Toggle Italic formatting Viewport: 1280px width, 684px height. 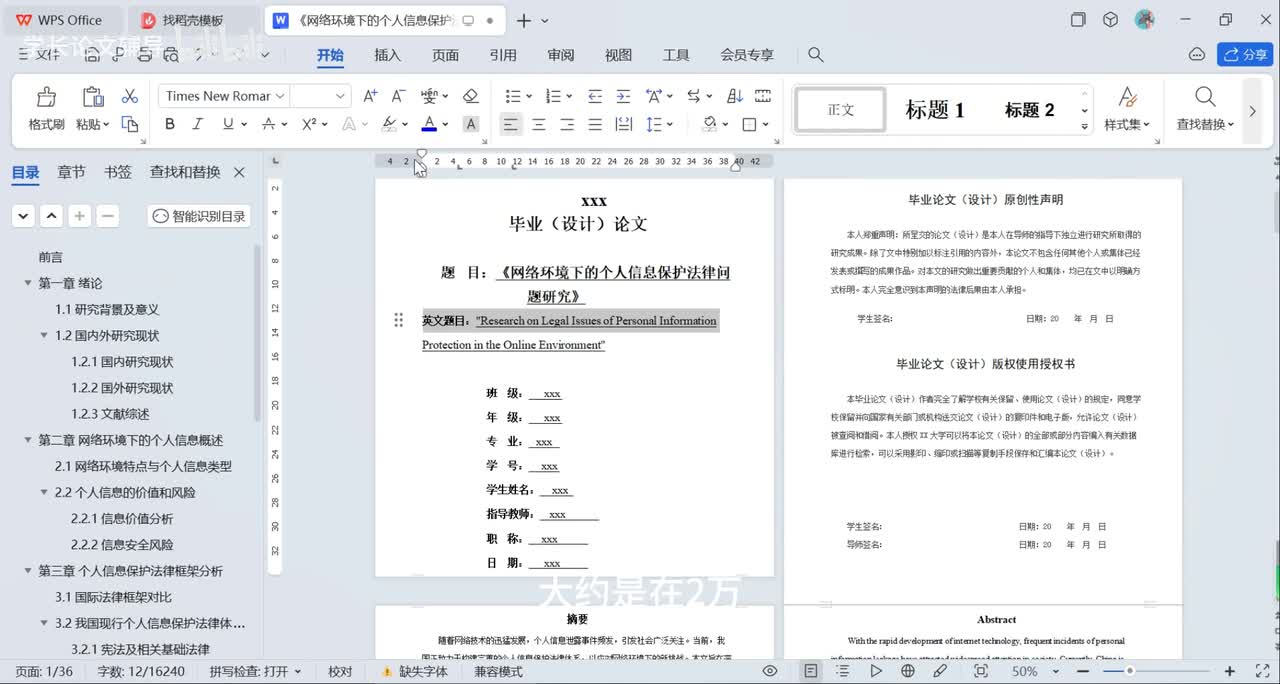pyautogui.click(x=198, y=124)
